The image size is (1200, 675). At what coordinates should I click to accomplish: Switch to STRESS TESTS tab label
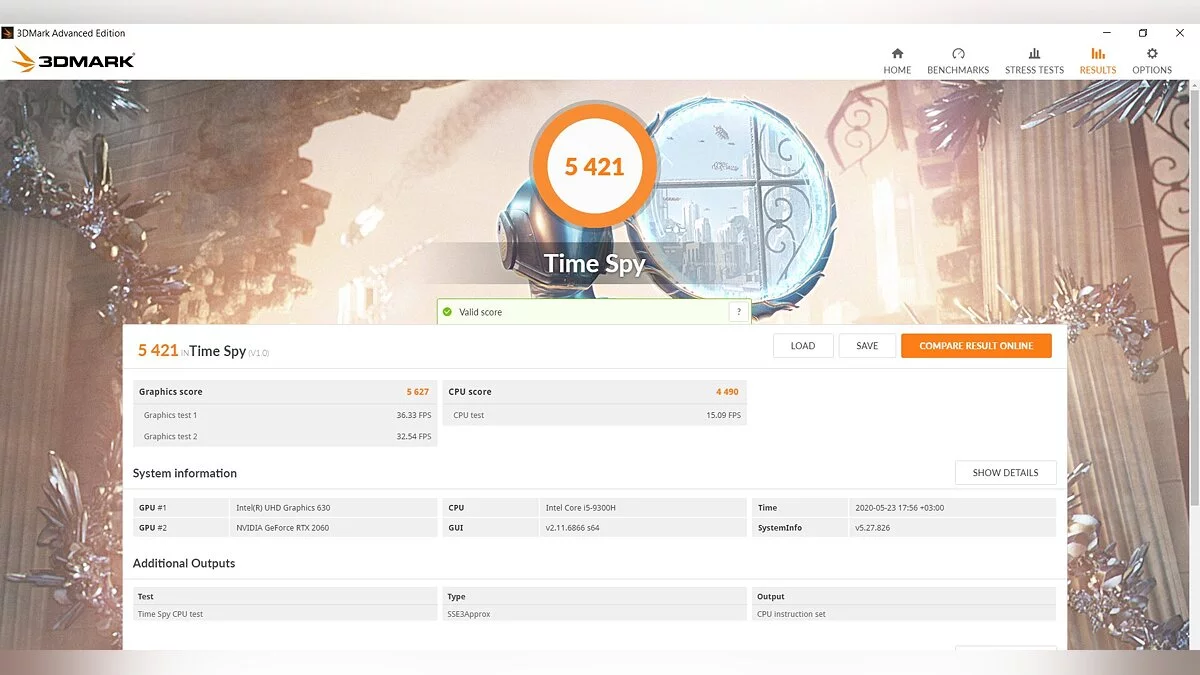coord(1034,70)
